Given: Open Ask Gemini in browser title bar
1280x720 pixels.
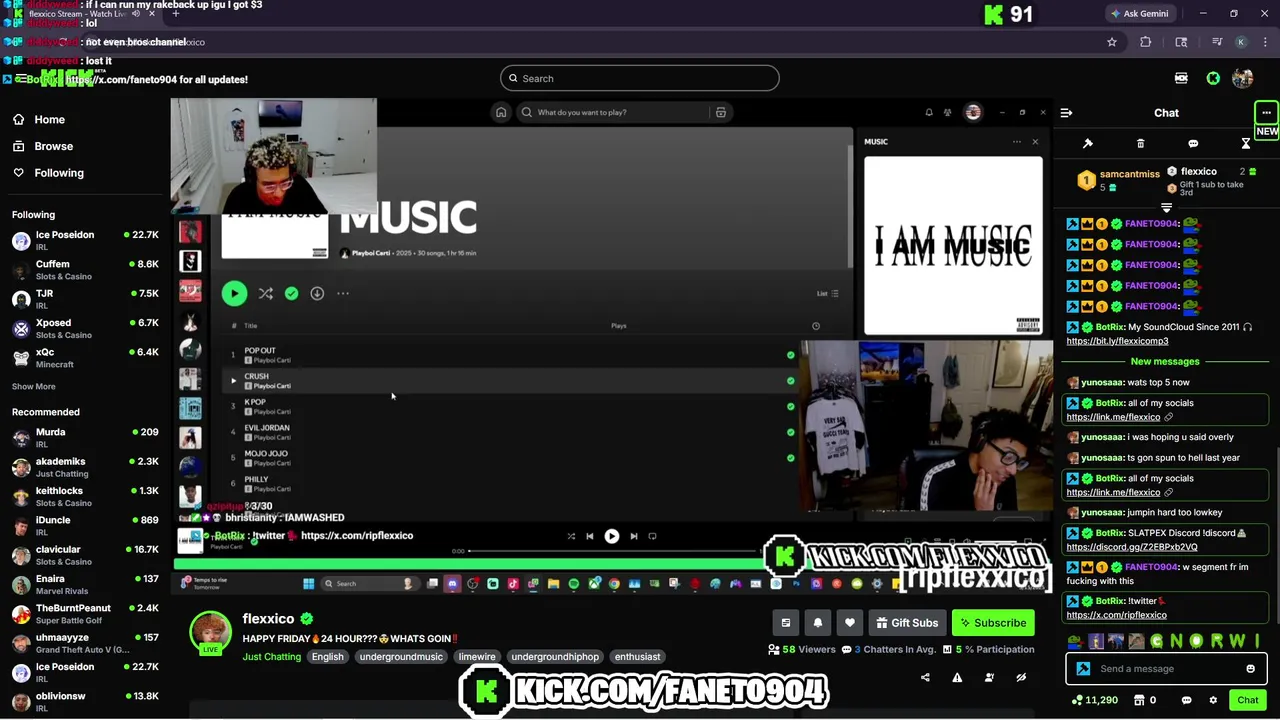Looking at the screenshot, I should pyautogui.click(x=1139, y=14).
